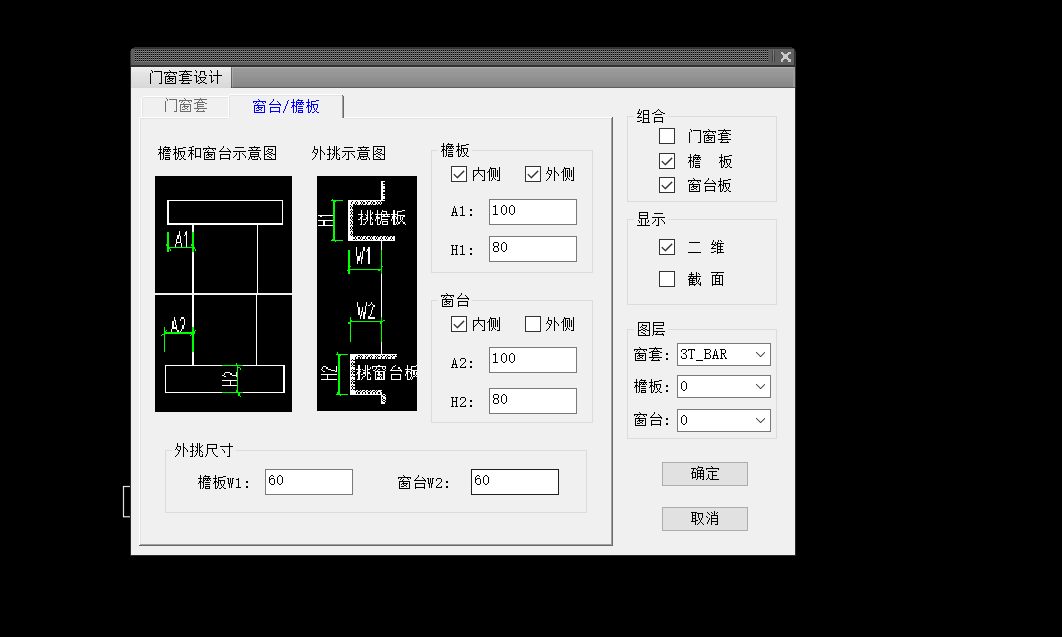1062x637 pixels.
Task: Click the 确定 button
Action: coord(704,474)
